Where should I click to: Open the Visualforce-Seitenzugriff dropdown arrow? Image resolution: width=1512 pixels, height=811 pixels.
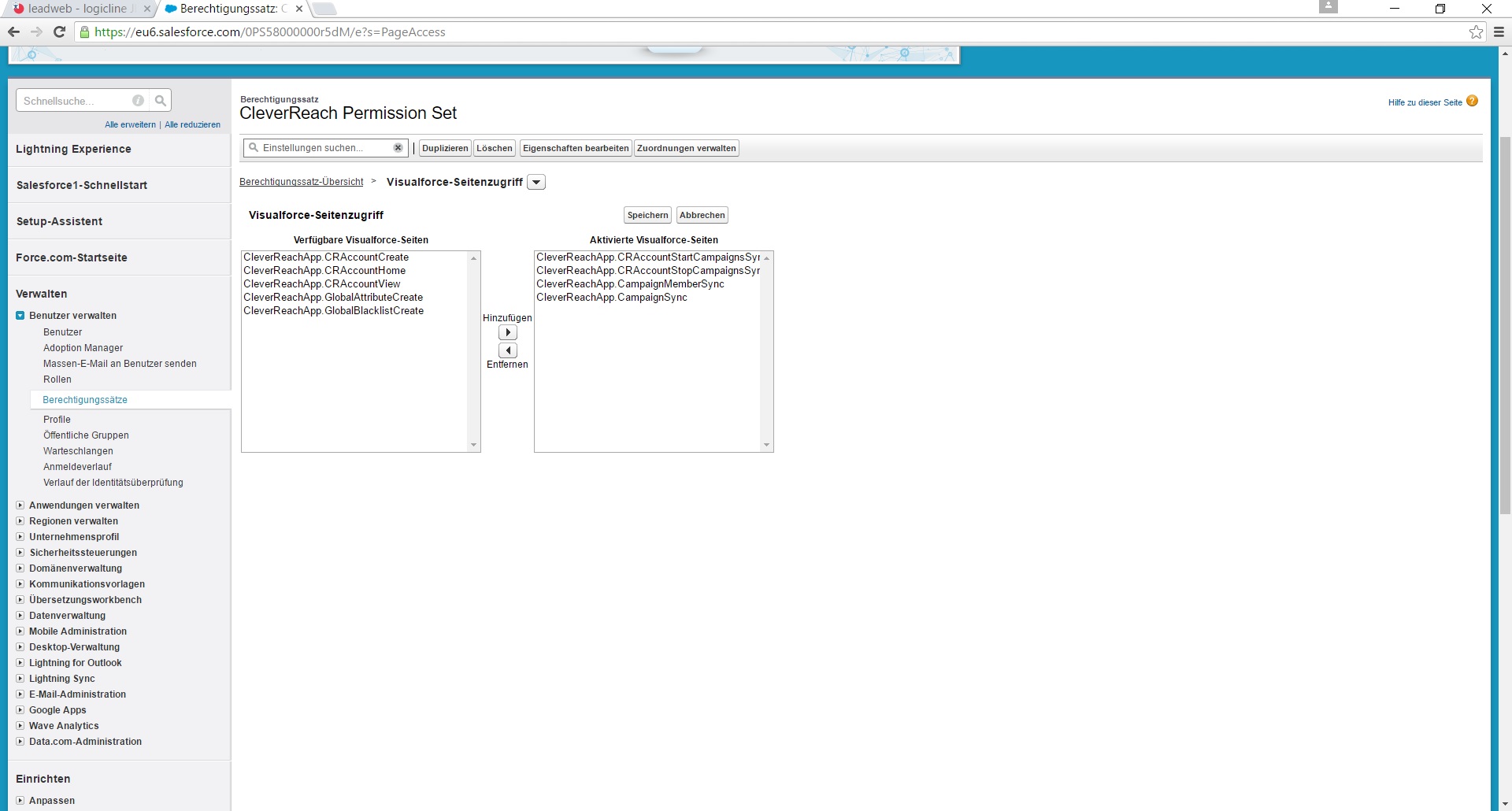[536, 182]
